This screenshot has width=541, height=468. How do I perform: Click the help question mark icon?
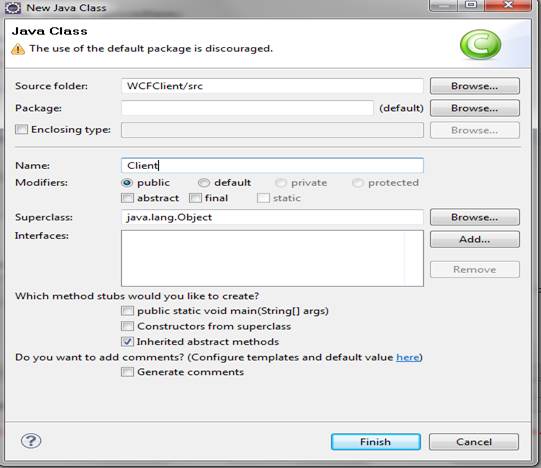point(31,441)
